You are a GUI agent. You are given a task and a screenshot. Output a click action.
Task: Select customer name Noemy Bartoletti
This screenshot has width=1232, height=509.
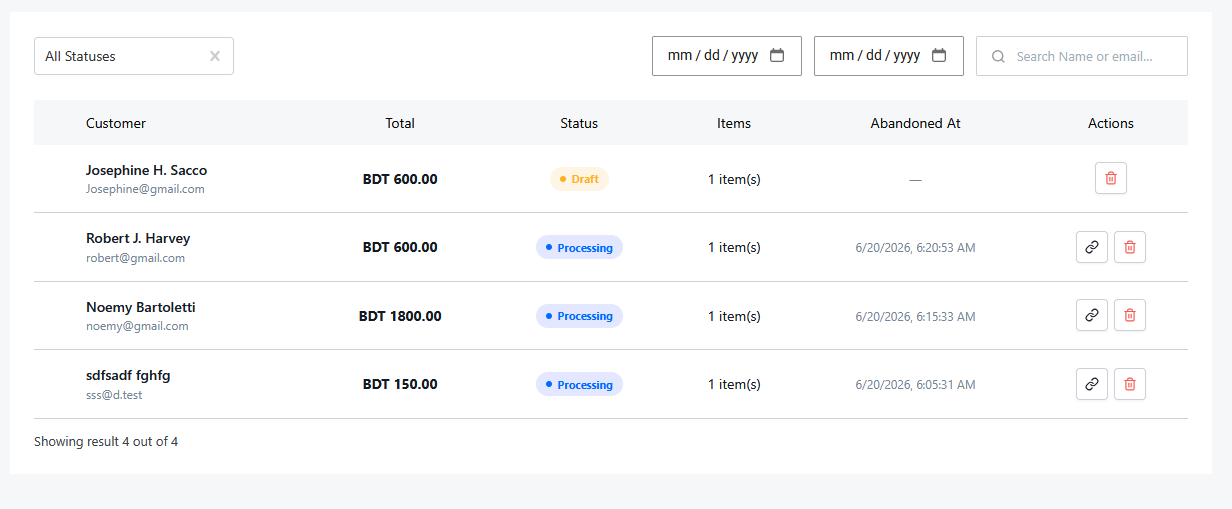[140, 307]
